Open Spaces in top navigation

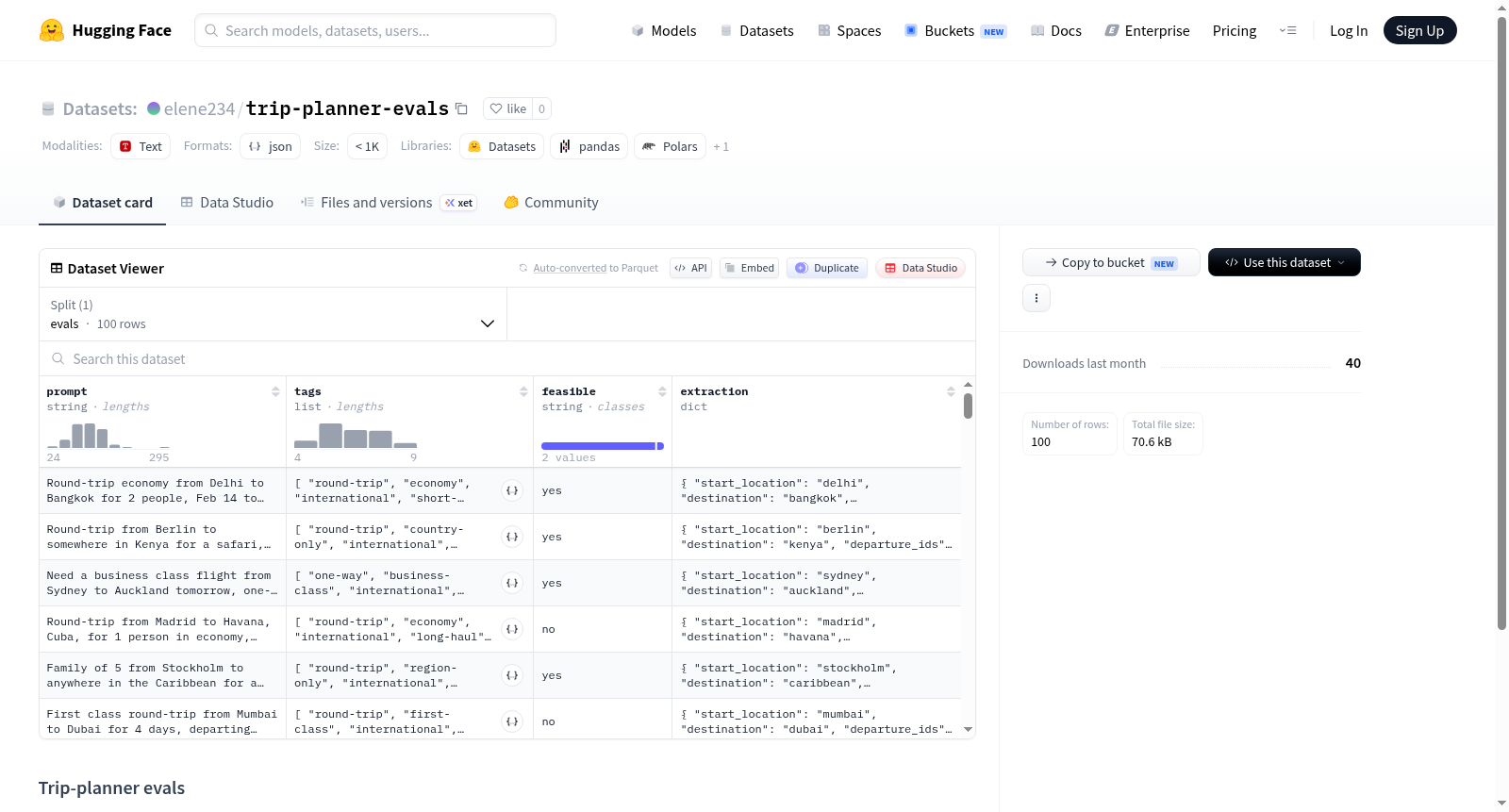[849, 30]
